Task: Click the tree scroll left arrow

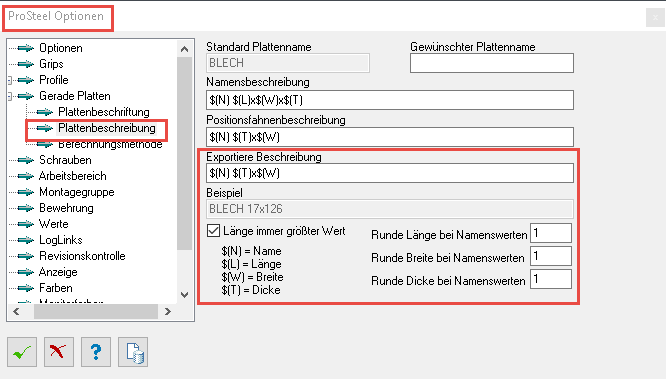Action: pyautogui.click(x=16, y=311)
